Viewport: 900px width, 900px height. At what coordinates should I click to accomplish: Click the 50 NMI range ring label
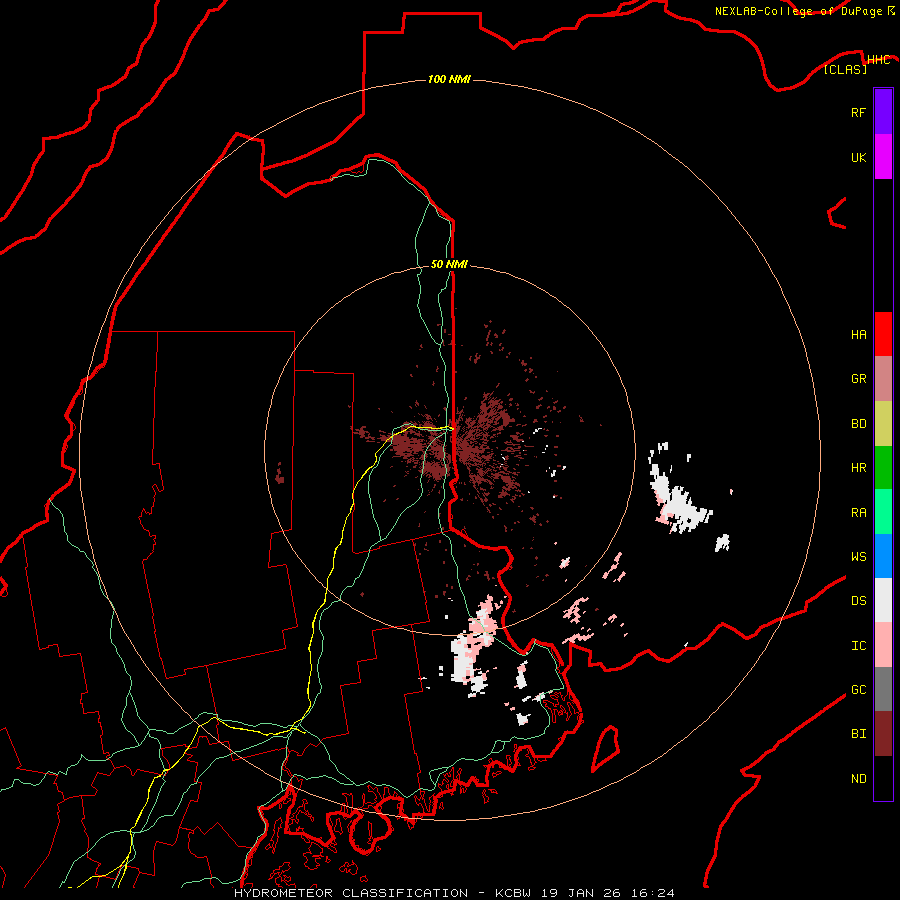coord(449,264)
